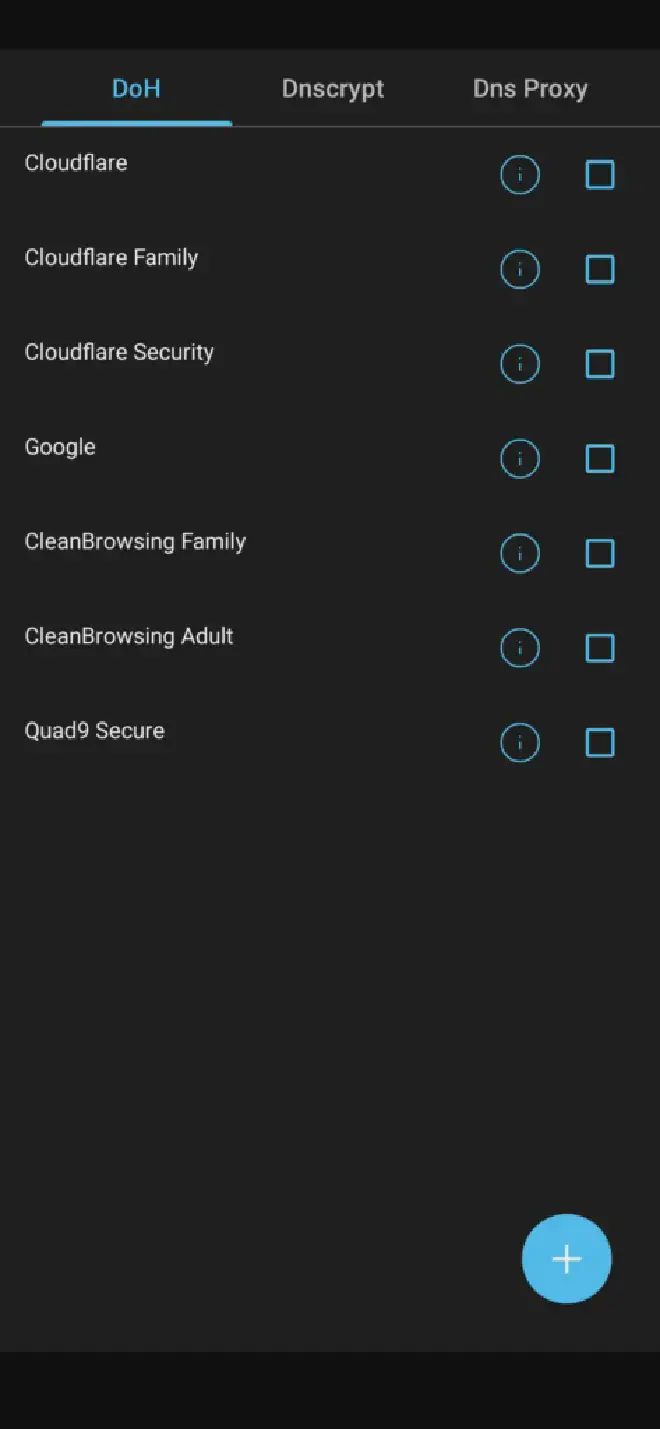Image resolution: width=660 pixels, height=1429 pixels.
Task: Open the Dns Proxy tab
Action: [530, 89]
